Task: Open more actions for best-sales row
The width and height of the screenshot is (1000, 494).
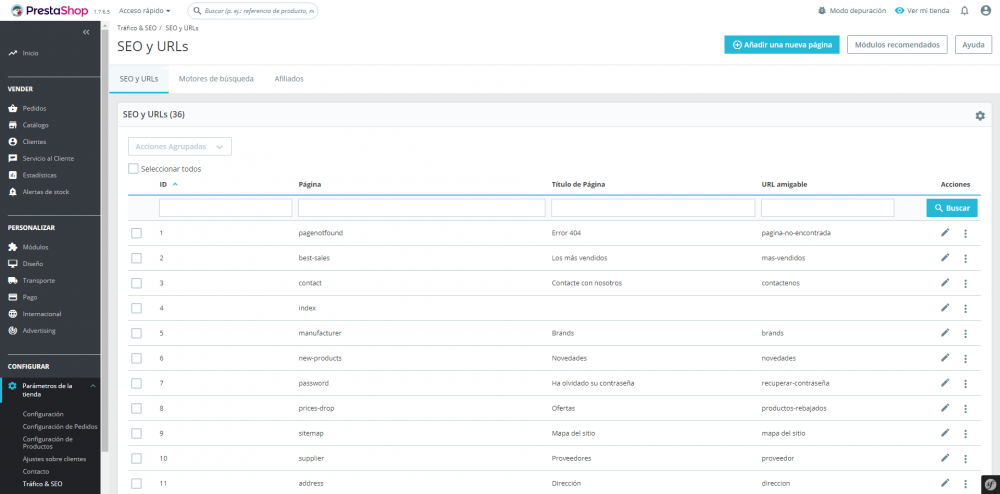Action: 965,258
